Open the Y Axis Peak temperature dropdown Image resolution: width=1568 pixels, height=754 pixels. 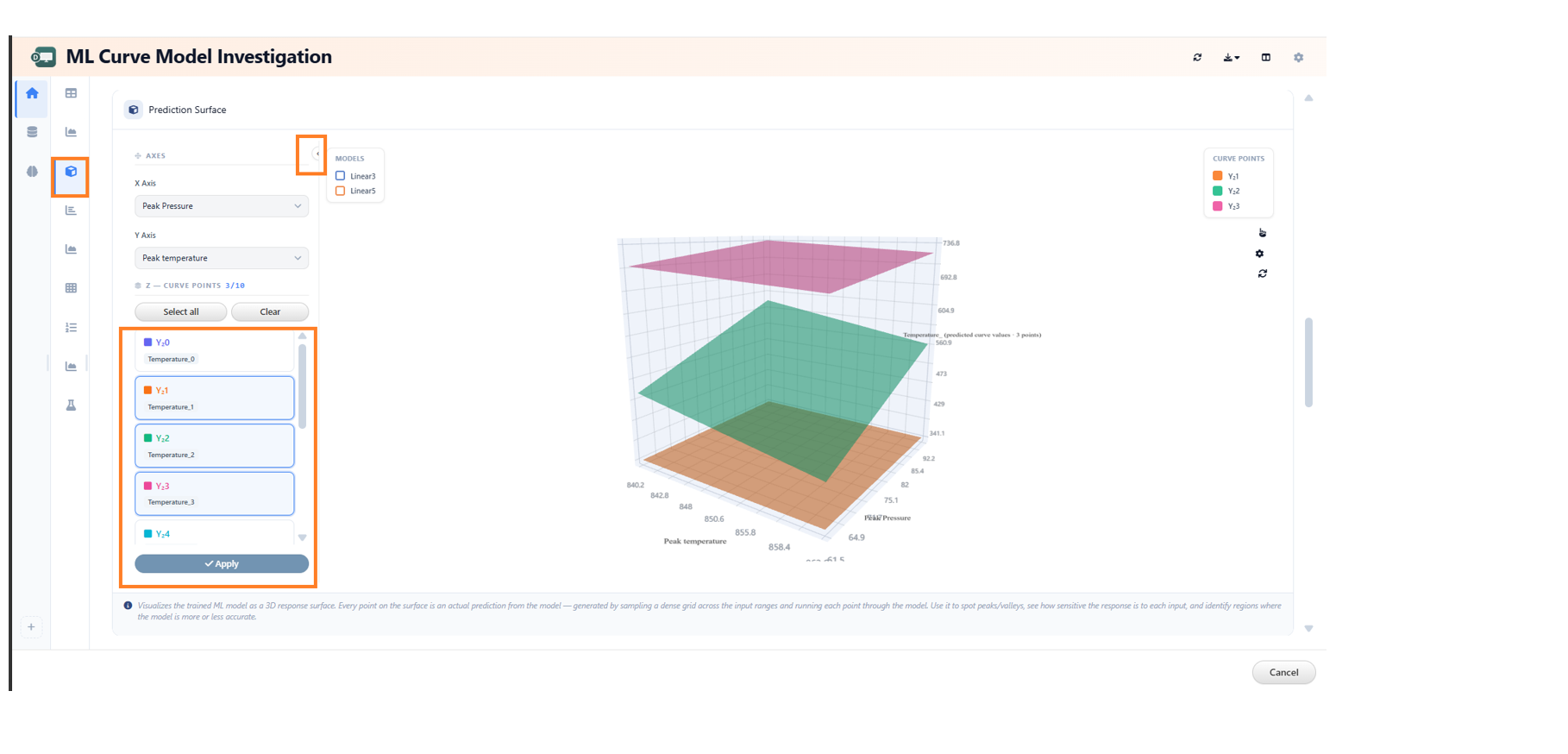(222, 258)
